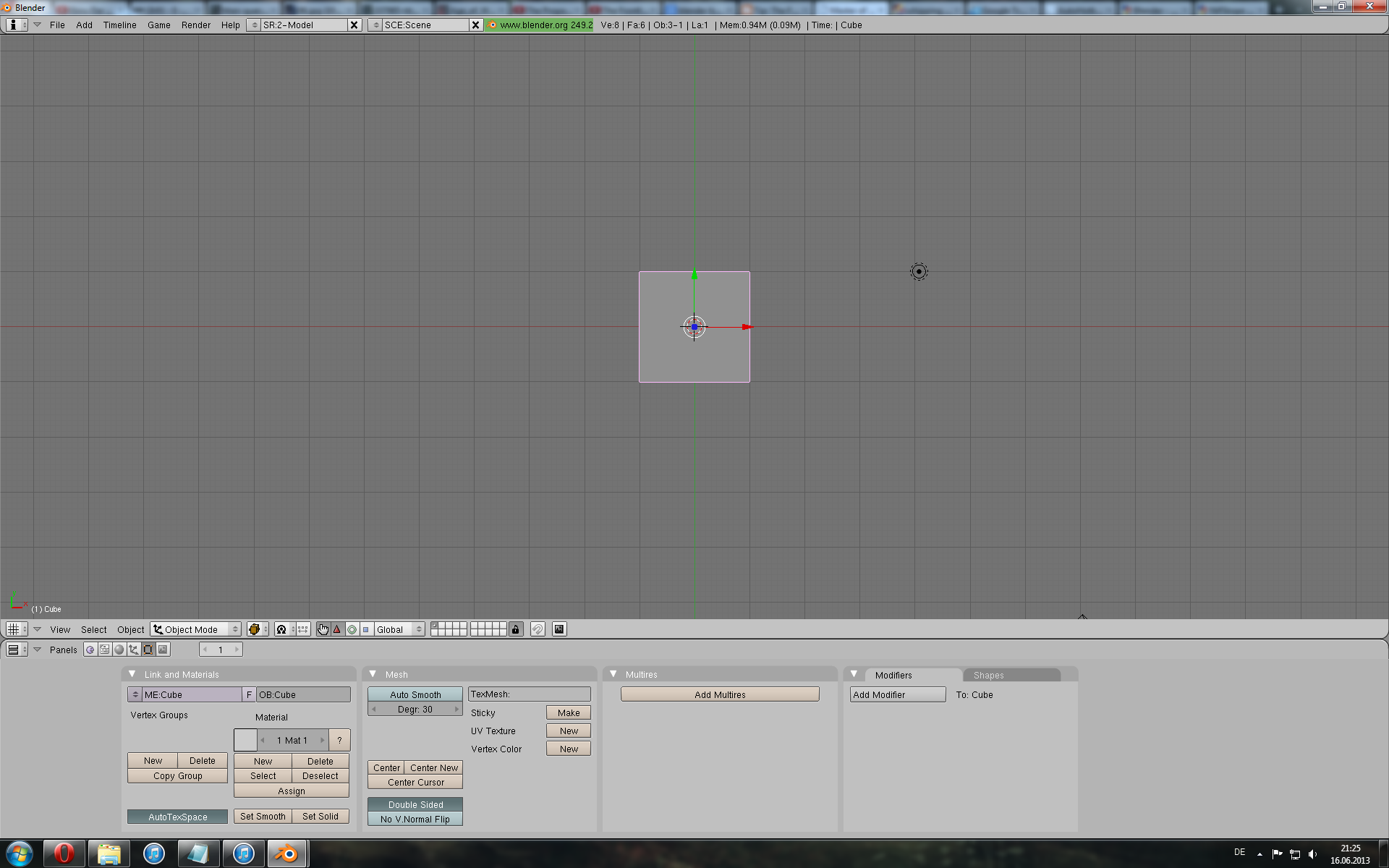Open the File menu
The image size is (1389, 868).
coord(57,25)
